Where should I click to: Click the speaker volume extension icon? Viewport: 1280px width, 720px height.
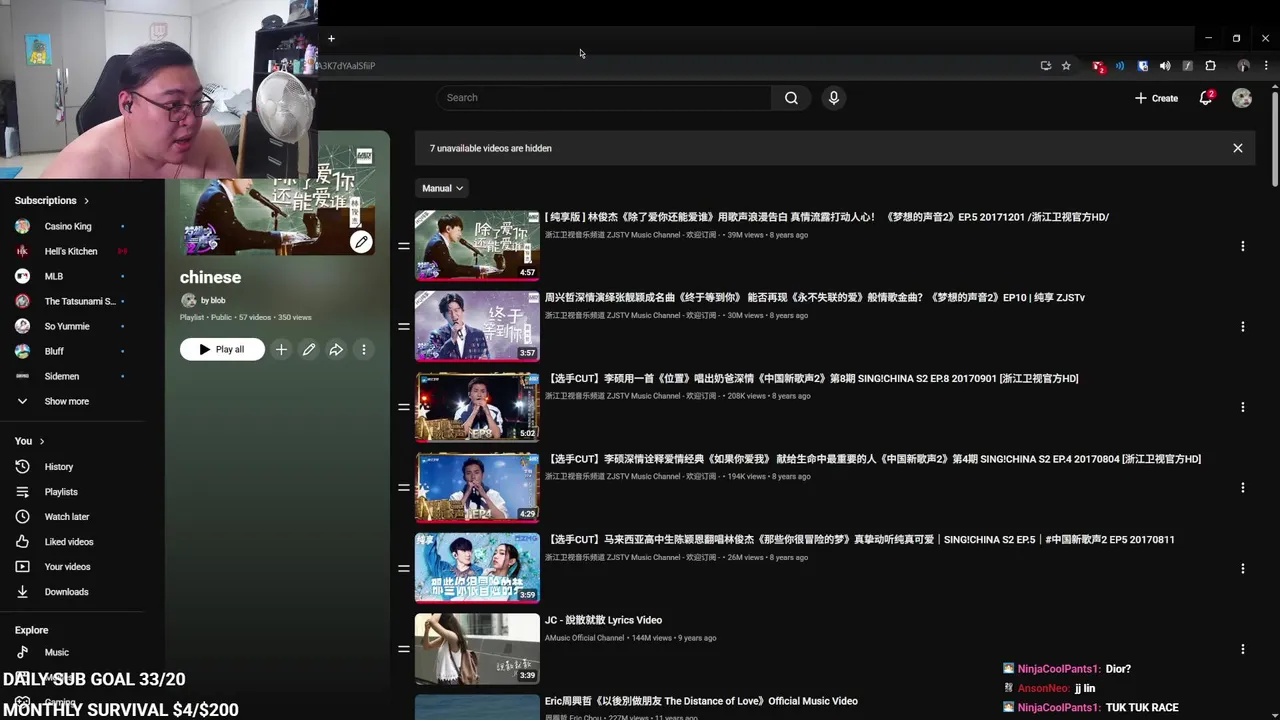1165,66
